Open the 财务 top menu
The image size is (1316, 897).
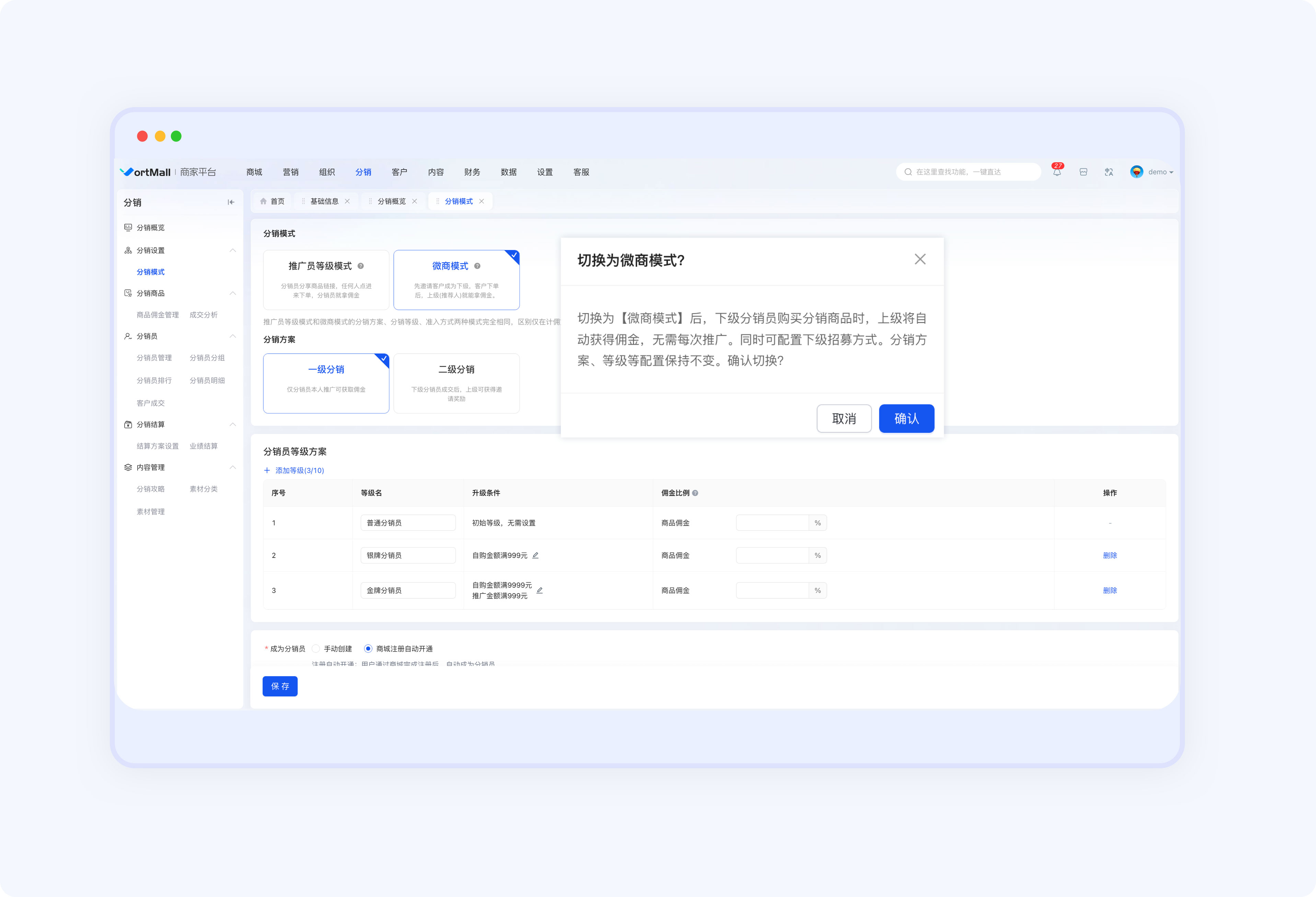click(x=472, y=172)
